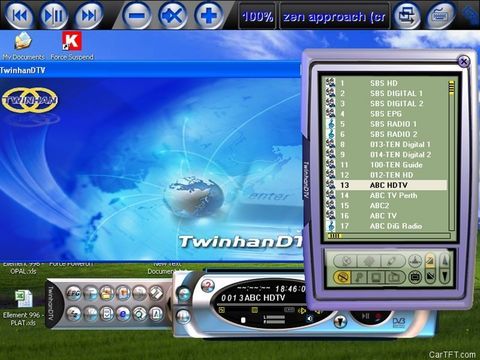Select highlighted channel 13 ABC HDTV

click(x=386, y=185)
